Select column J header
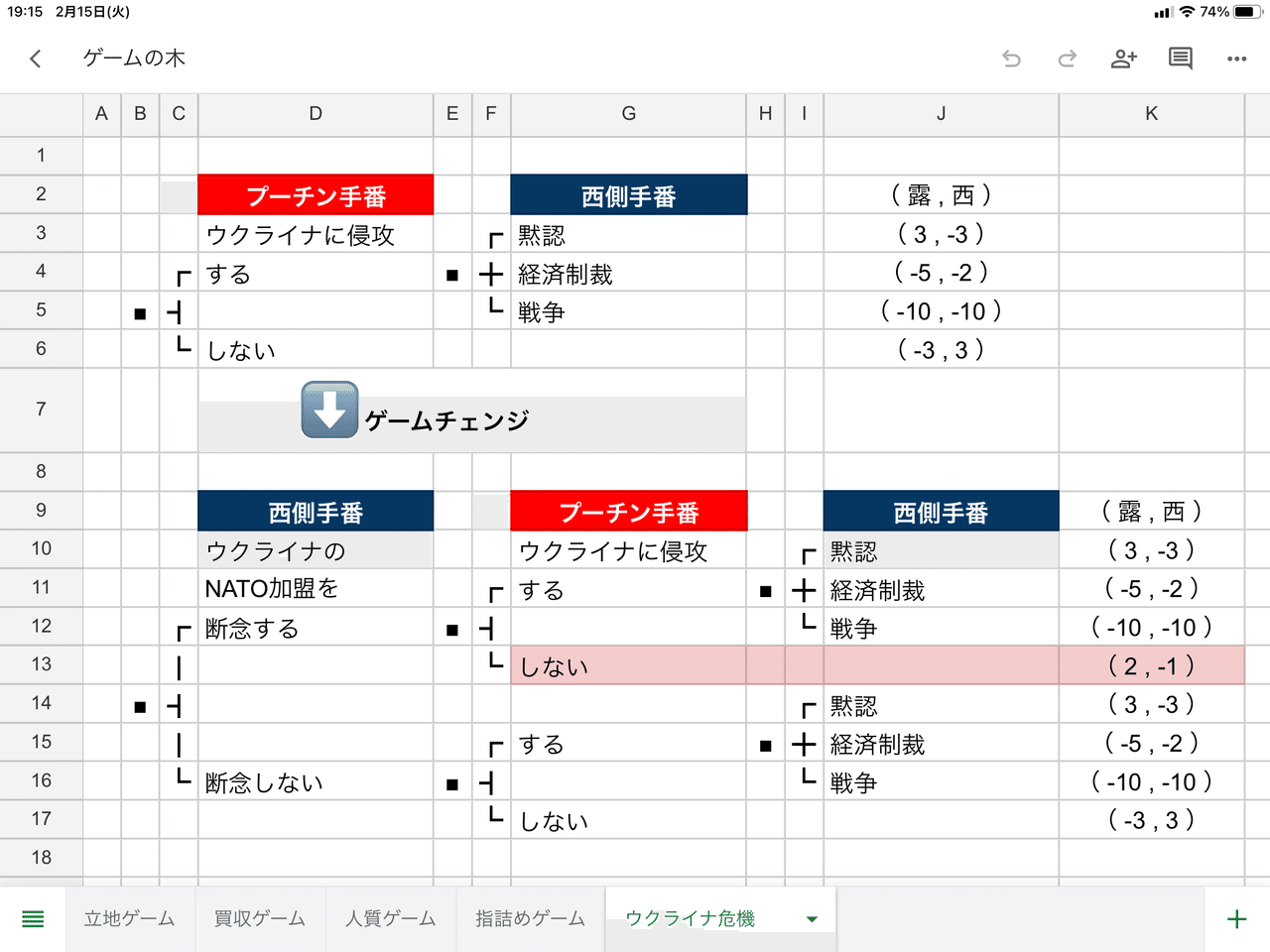Image resolution: width=1270 pixels, height=952 pixels. tap(942, 114)
